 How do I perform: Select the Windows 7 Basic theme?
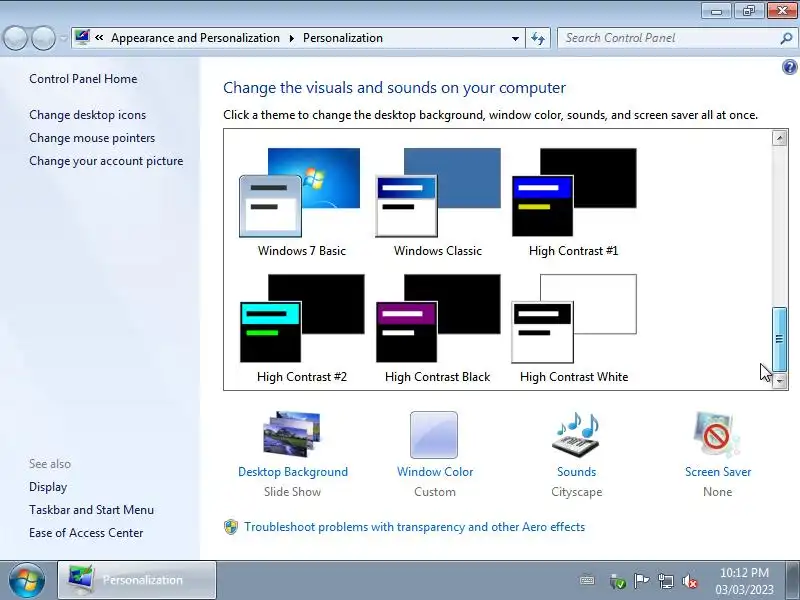tap(301, 202)
